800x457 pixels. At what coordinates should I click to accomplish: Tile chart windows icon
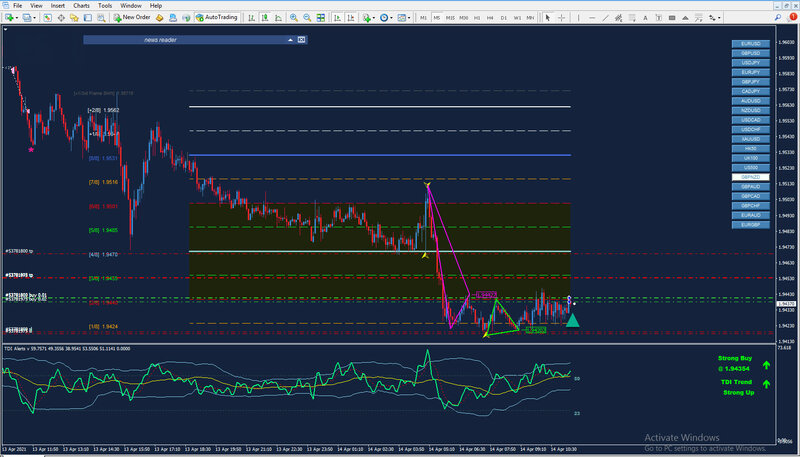pos(320,18)
